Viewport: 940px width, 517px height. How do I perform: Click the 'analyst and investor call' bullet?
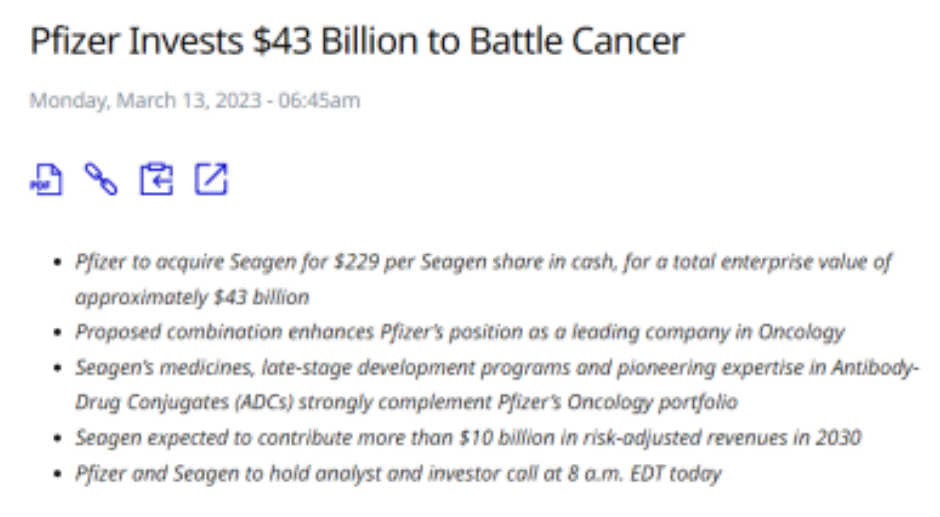[397, 473]
